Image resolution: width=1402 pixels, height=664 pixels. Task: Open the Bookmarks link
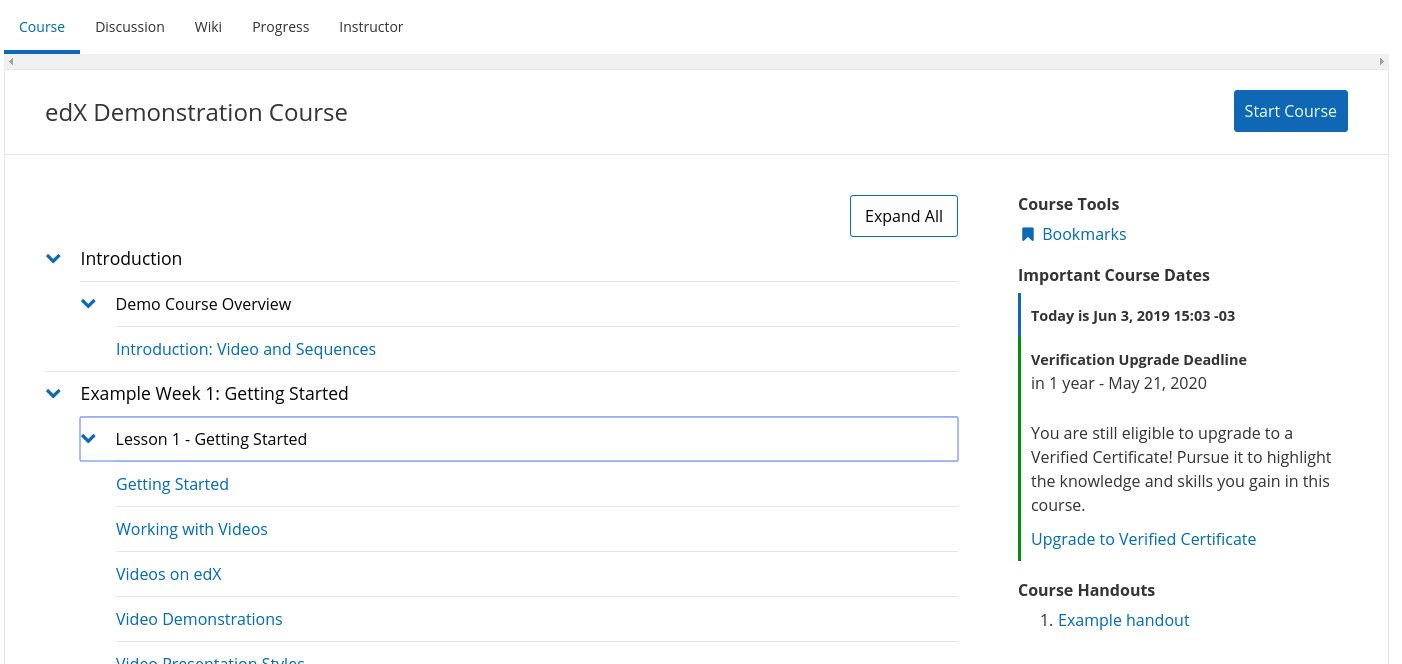(x=1084, y=234)
